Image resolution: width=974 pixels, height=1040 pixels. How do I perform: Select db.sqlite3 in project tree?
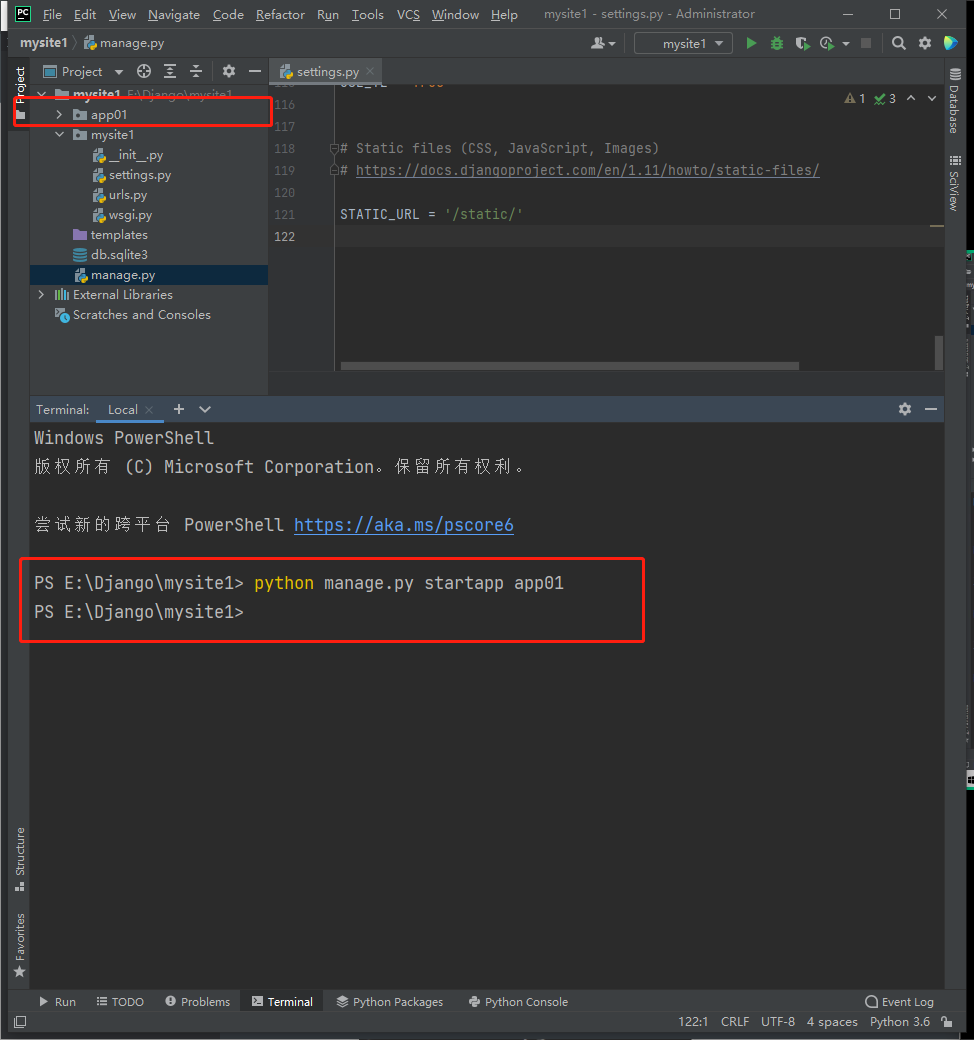(x=149, y=255)
